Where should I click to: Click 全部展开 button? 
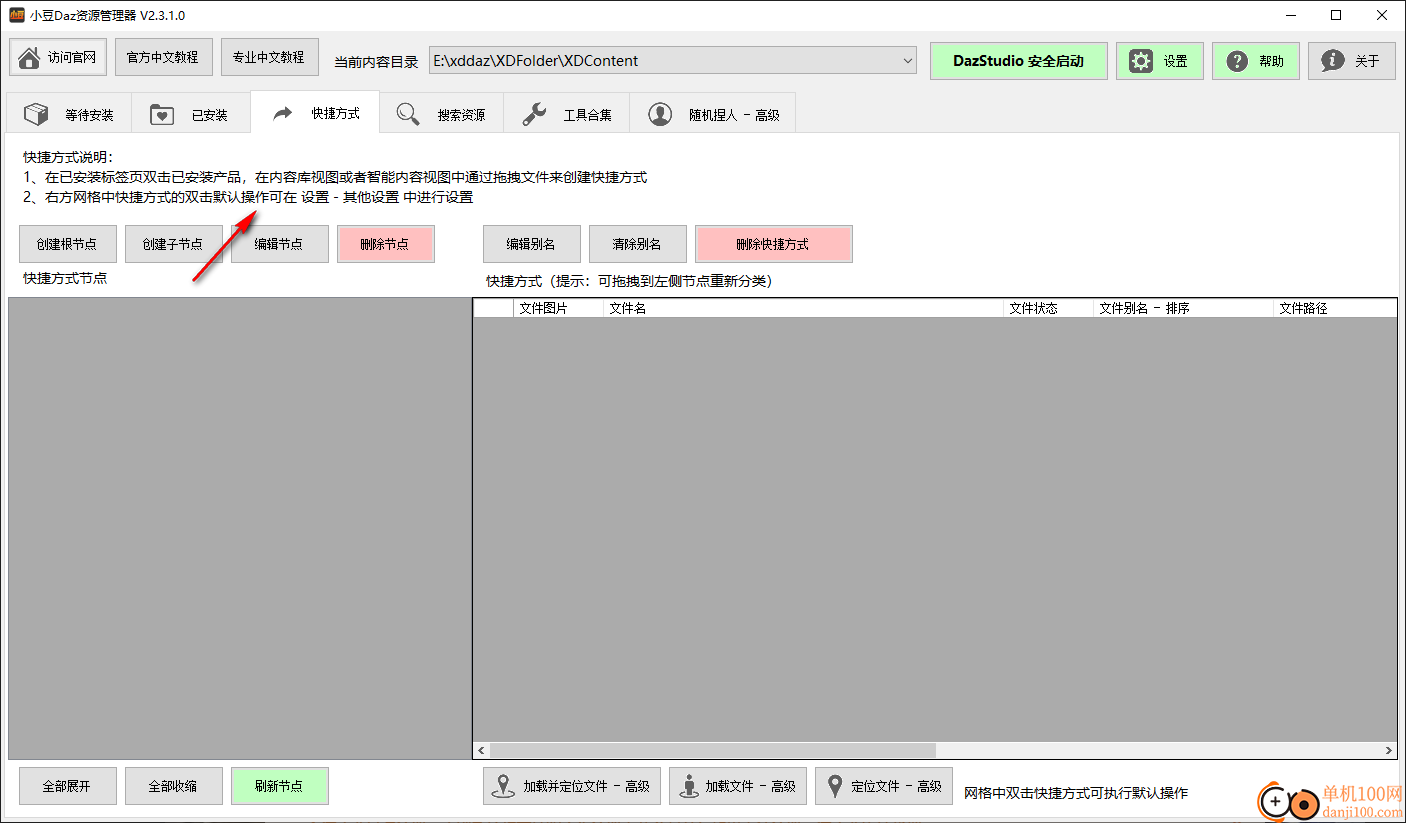tap(68, 786)
